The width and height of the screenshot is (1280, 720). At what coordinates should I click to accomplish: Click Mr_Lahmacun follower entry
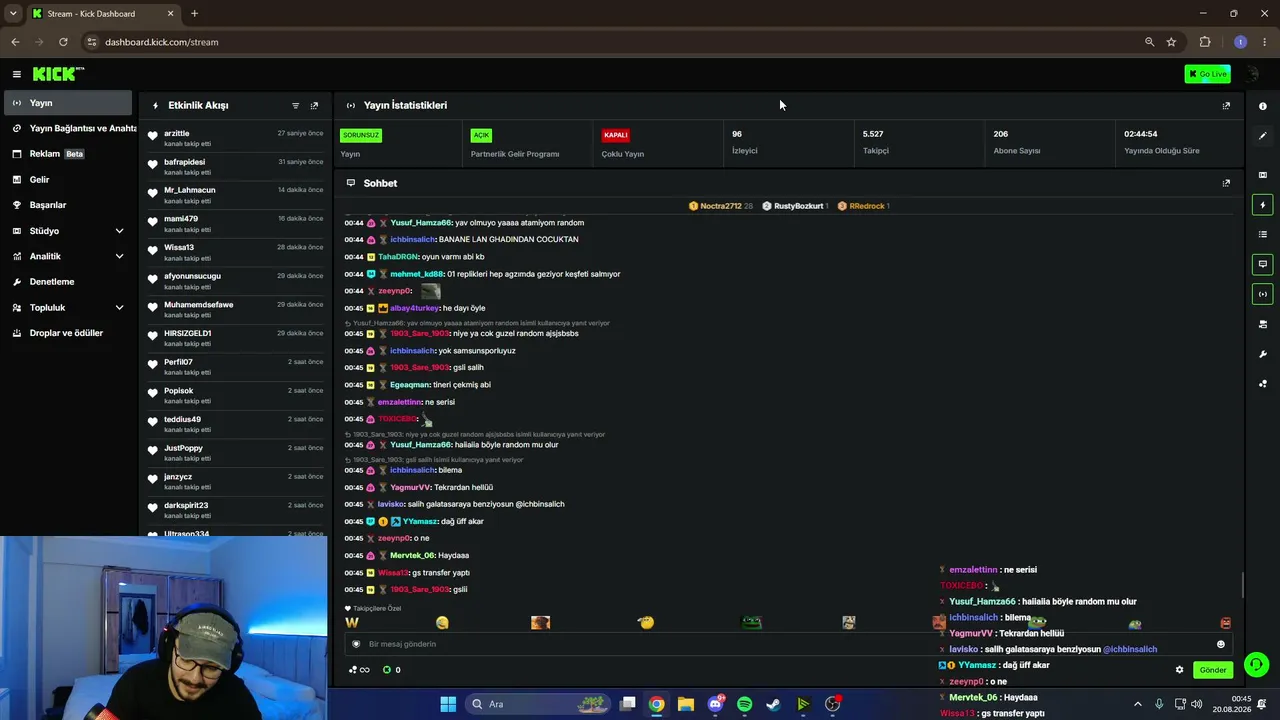190,190
